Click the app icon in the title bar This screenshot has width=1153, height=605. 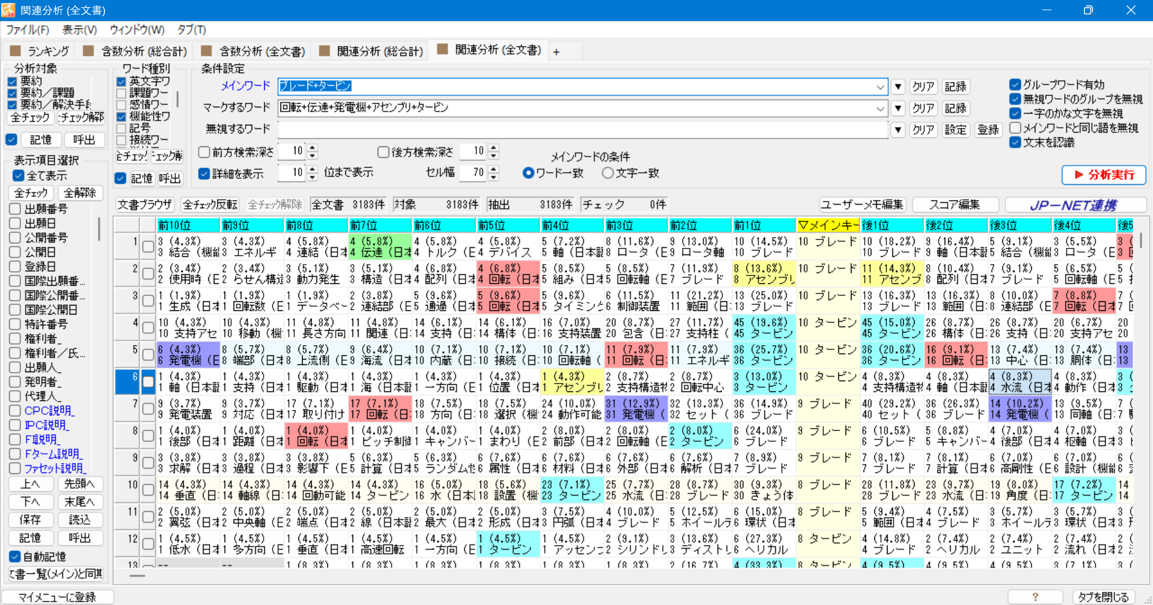[x=8, y=10]
